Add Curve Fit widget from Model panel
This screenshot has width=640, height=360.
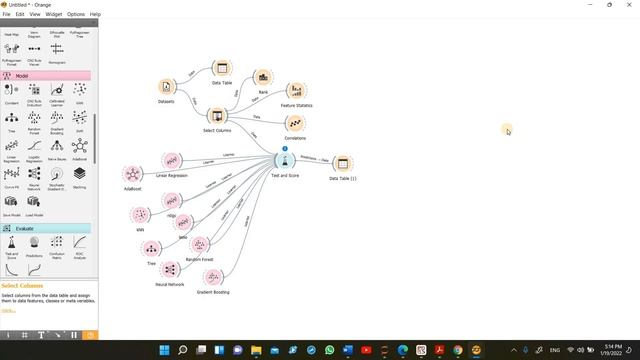click(11, 178)
